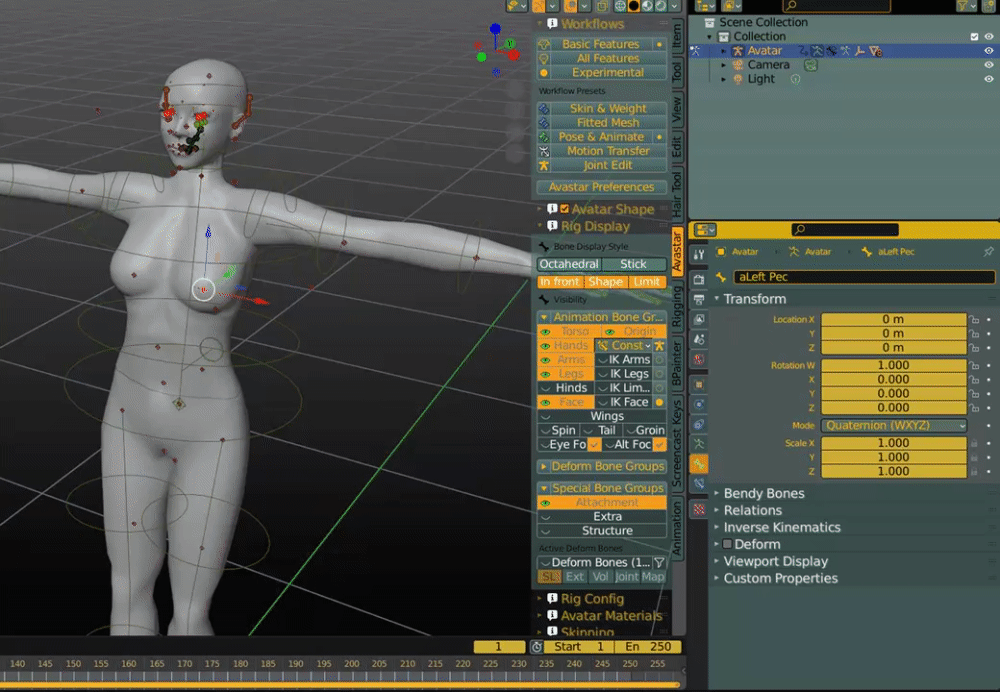Enable the Deform checkbox for the bone
Viewport: 1000px width, 692px height.
pyautogui.click(x=727, y=544)
